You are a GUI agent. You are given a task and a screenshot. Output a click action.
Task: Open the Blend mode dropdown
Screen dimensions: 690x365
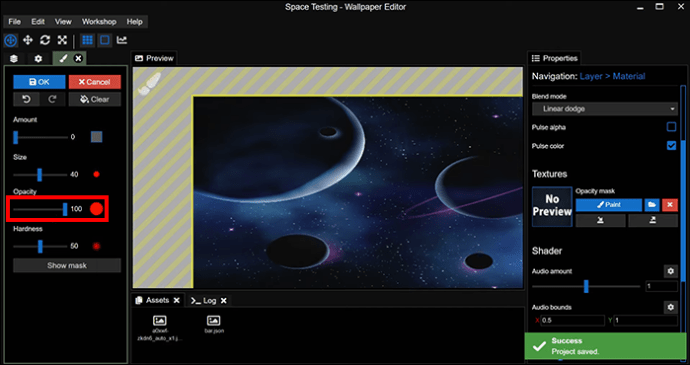click(605, 109)
